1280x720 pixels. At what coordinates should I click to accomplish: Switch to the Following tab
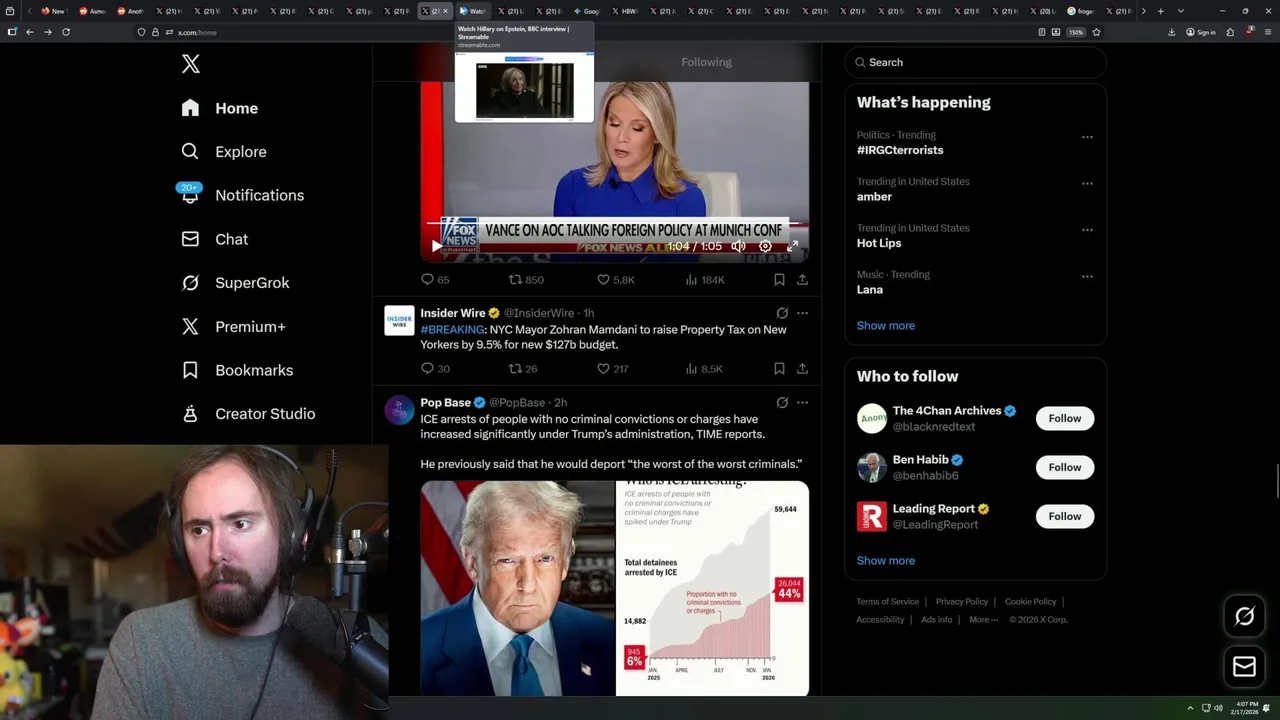point(707,62)
